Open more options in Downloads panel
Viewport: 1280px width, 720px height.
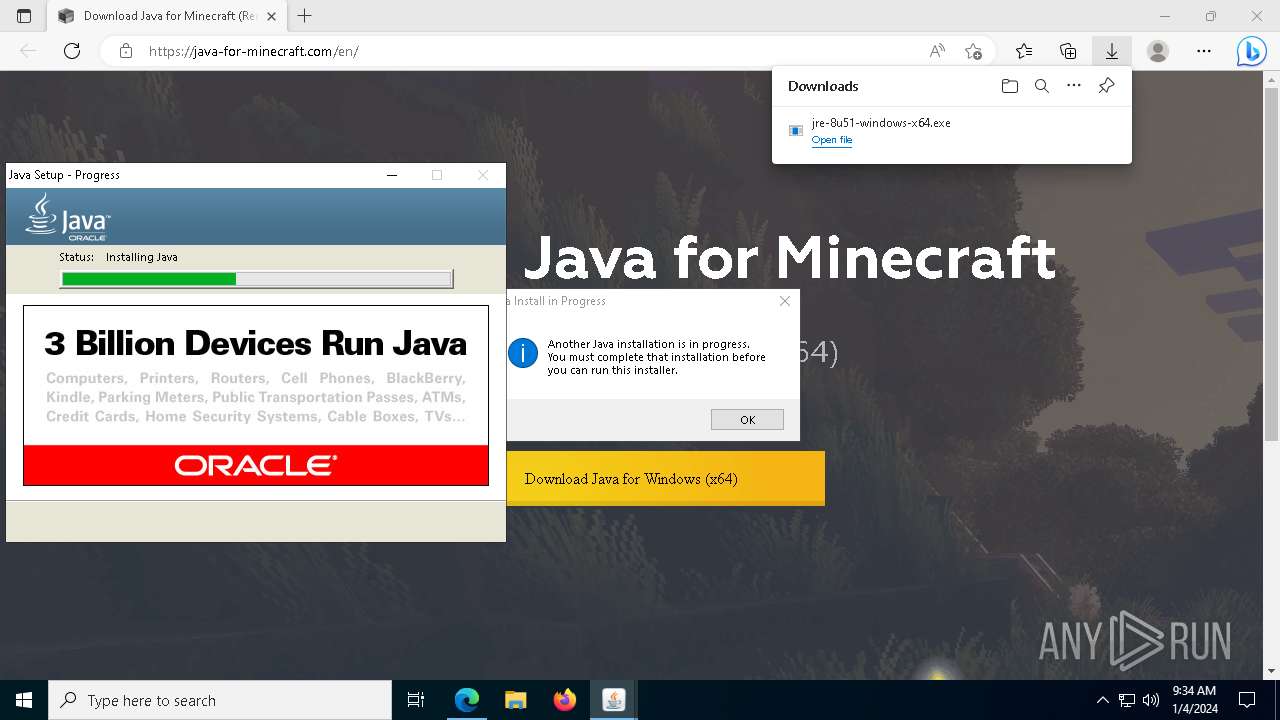coord(1074,86)
